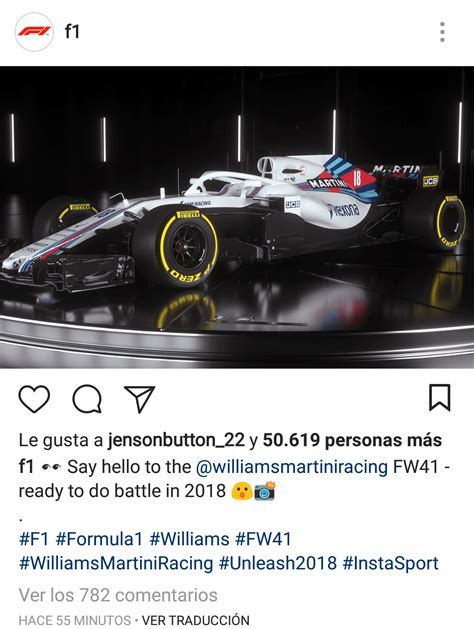The height and width of the screenshot is (629, 474).
Task: Open the #WilliamsMartiniRacing hashtag
Action: click(x=116, y=563)
